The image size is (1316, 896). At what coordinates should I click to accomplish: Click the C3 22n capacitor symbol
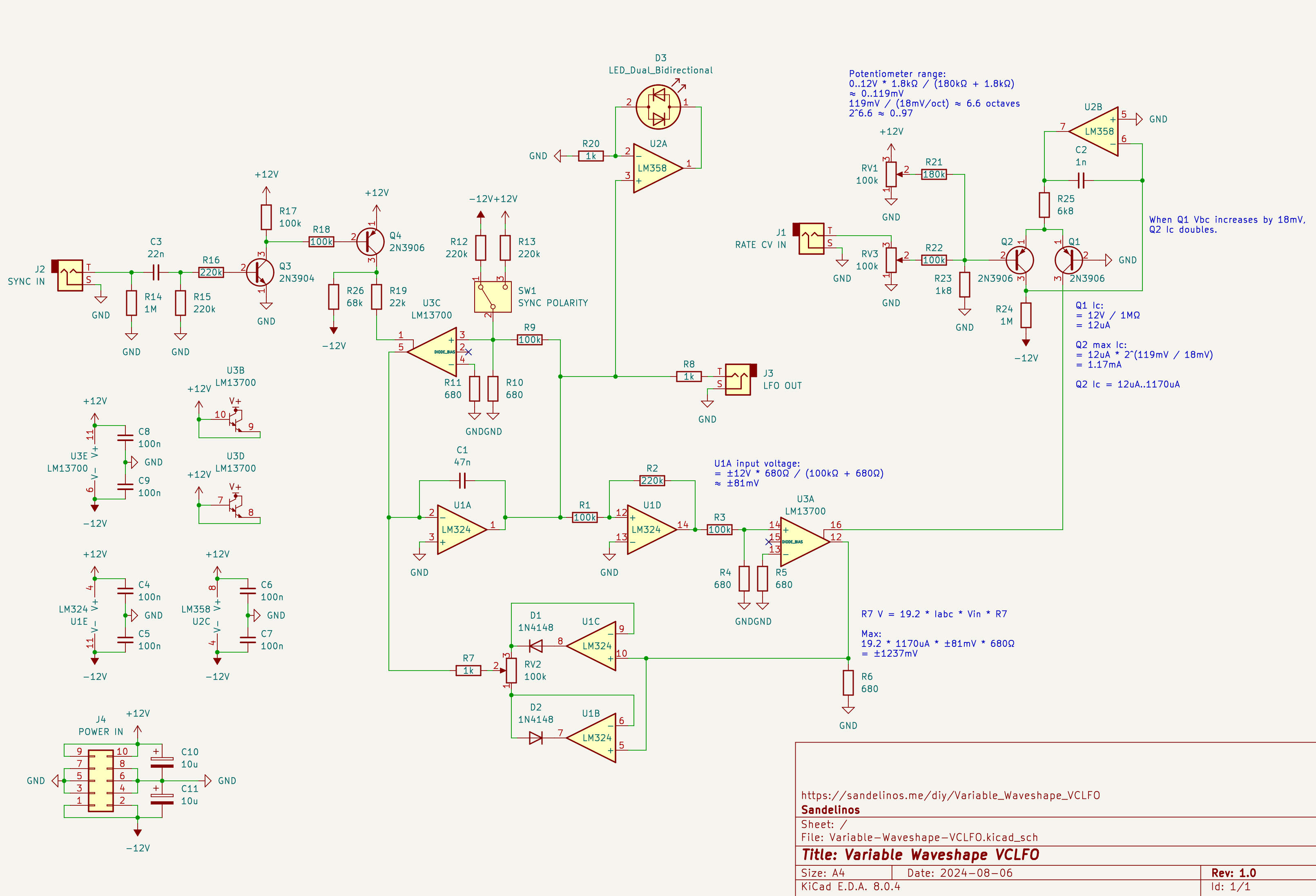[x=156, y=272]
